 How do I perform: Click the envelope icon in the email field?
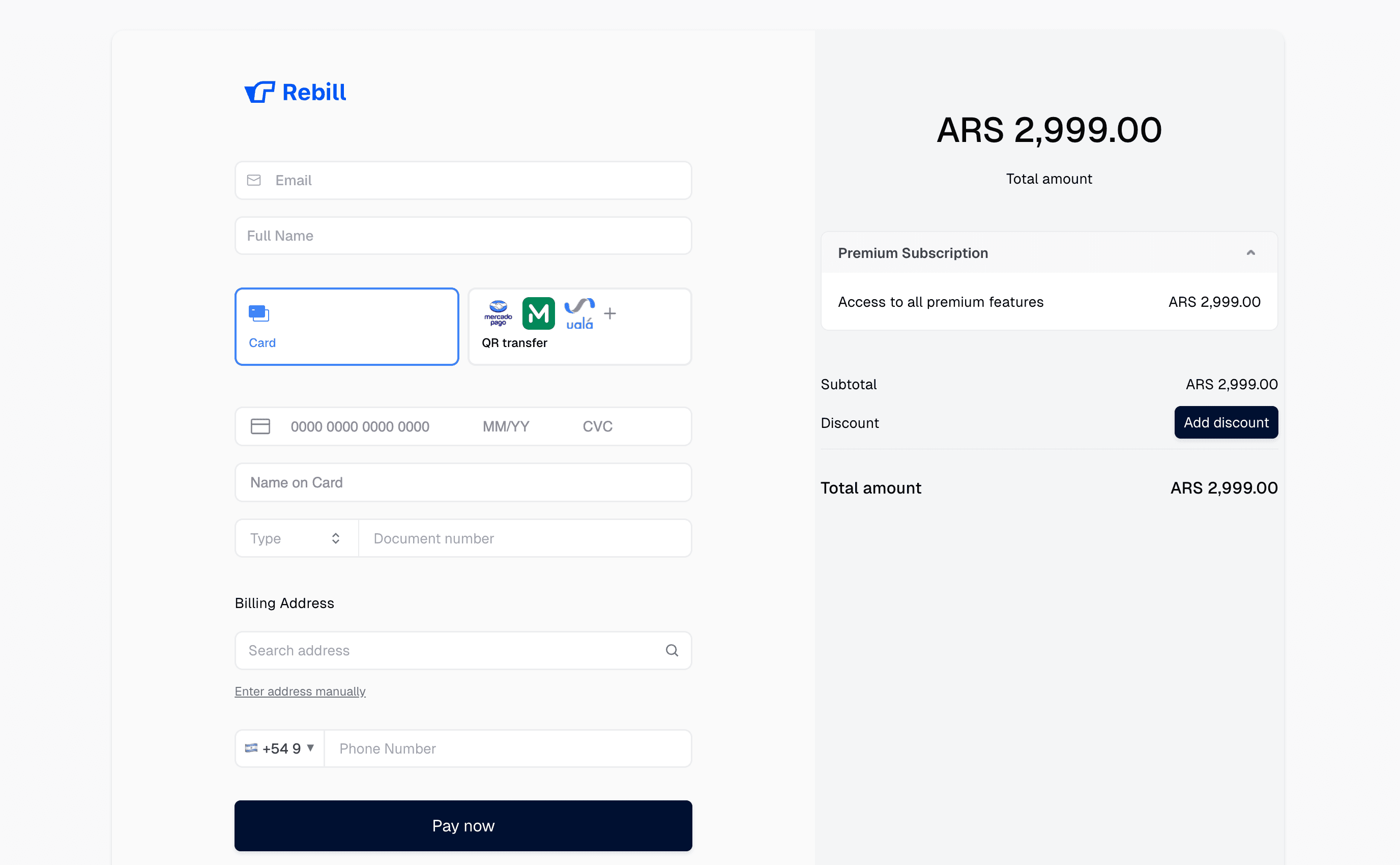pyautogui.click(x=254, y=180)
